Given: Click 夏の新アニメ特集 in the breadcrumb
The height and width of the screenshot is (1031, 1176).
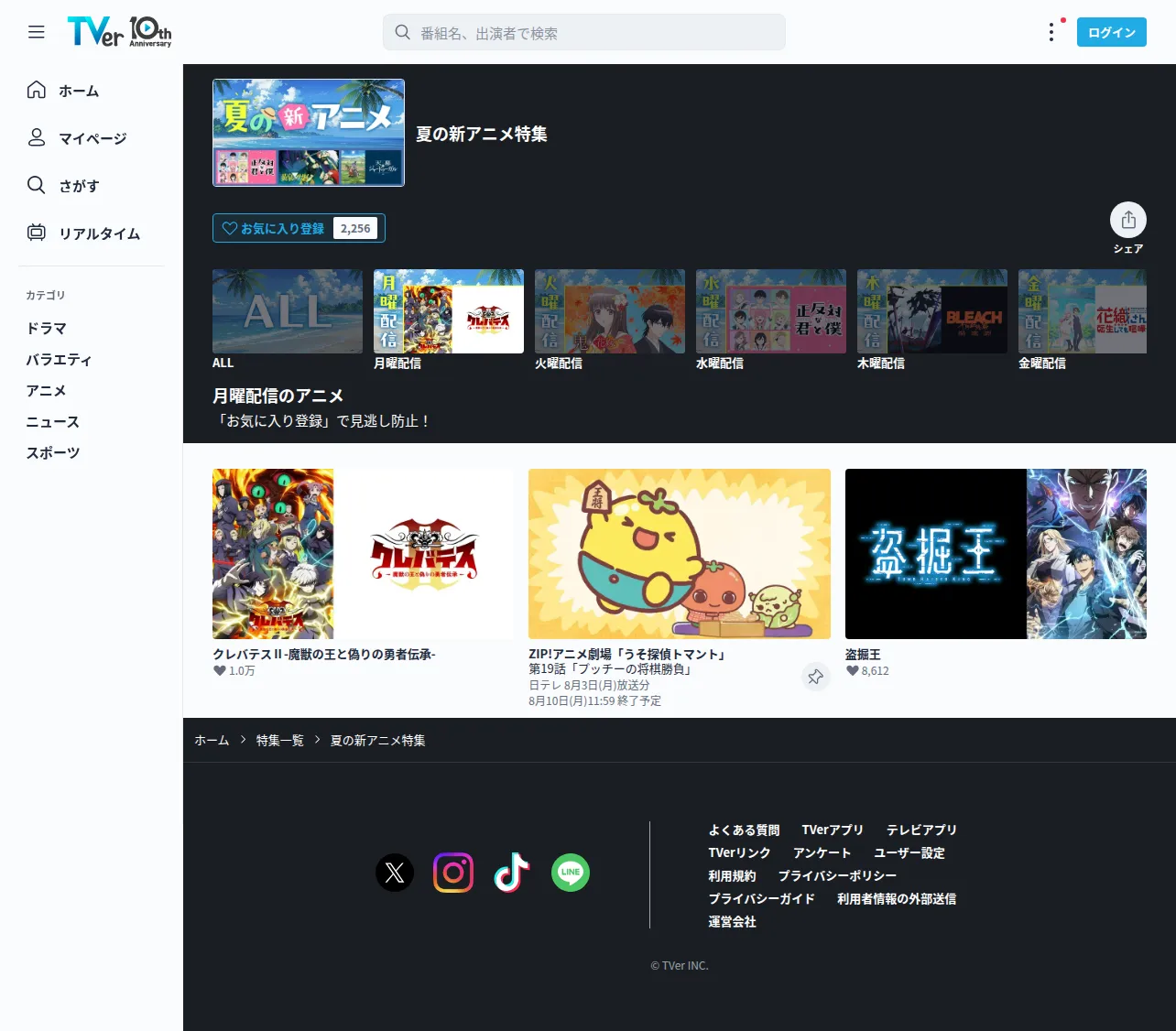Looking at the screenshot, I should click(x=377, y=740).
